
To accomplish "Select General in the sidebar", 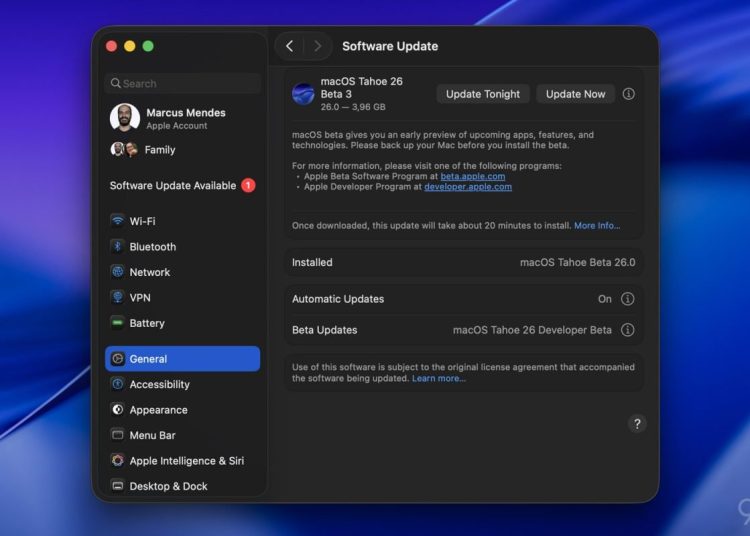I will [182, 359].
